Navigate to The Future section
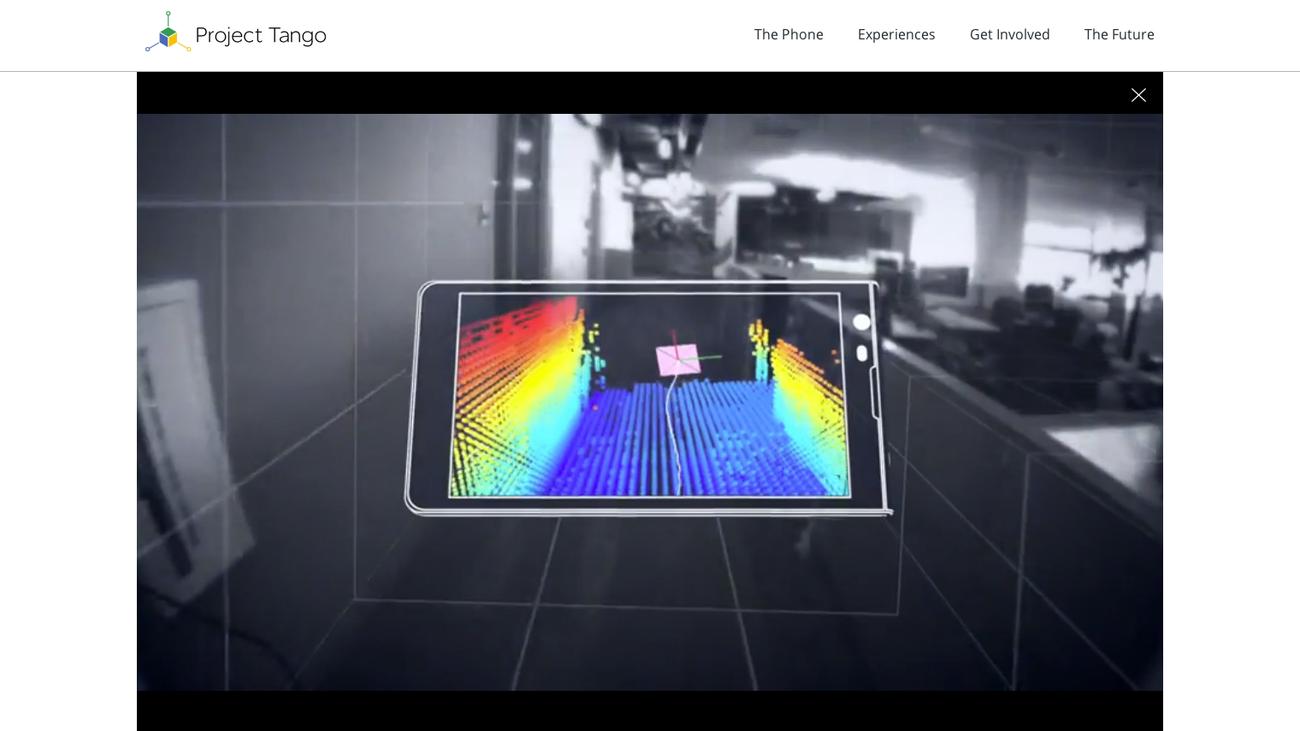This screenshot has width=1300, height=731. point(1119,35)
